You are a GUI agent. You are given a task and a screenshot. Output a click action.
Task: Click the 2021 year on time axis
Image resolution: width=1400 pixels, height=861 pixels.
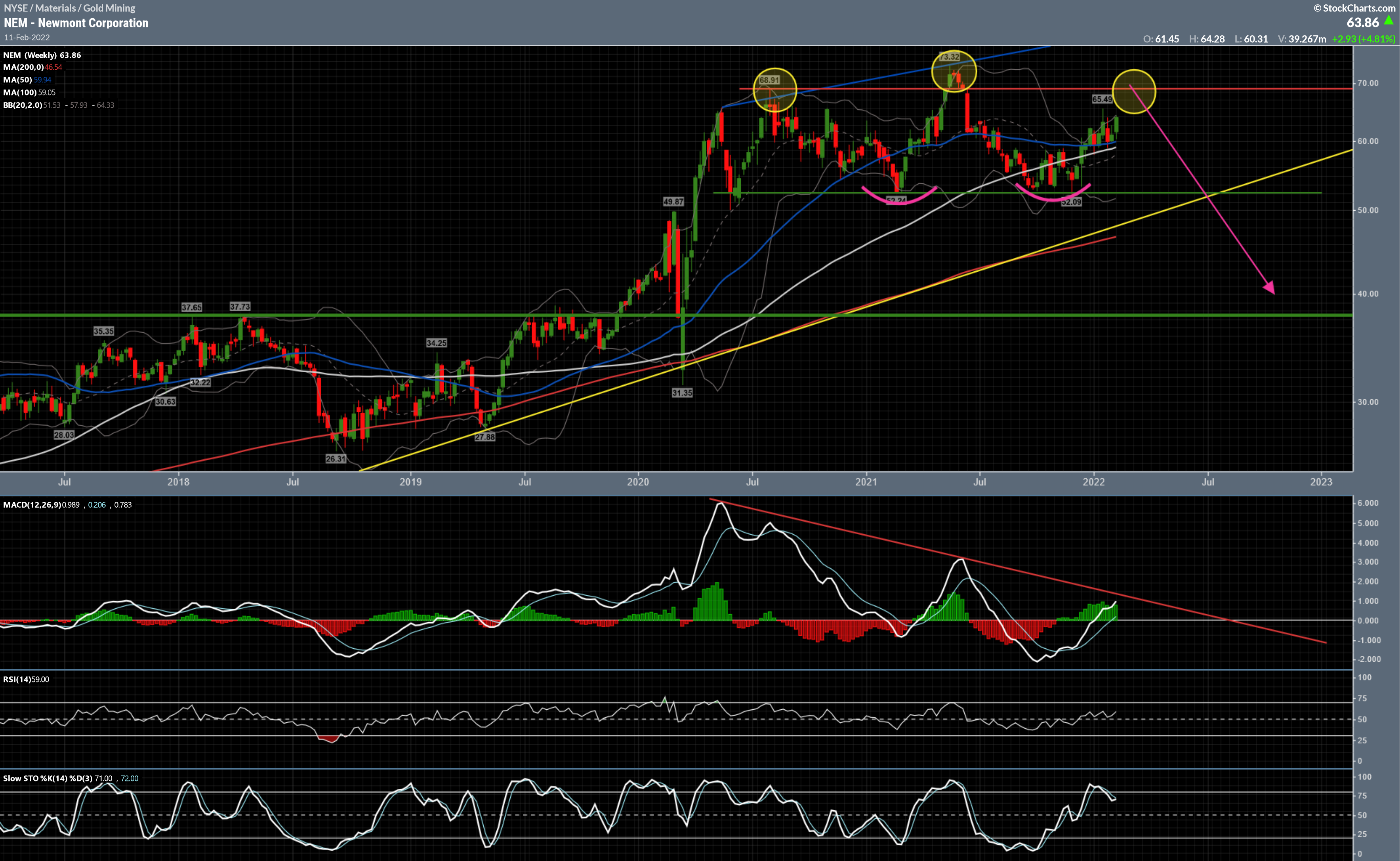[x=866, y=482]
